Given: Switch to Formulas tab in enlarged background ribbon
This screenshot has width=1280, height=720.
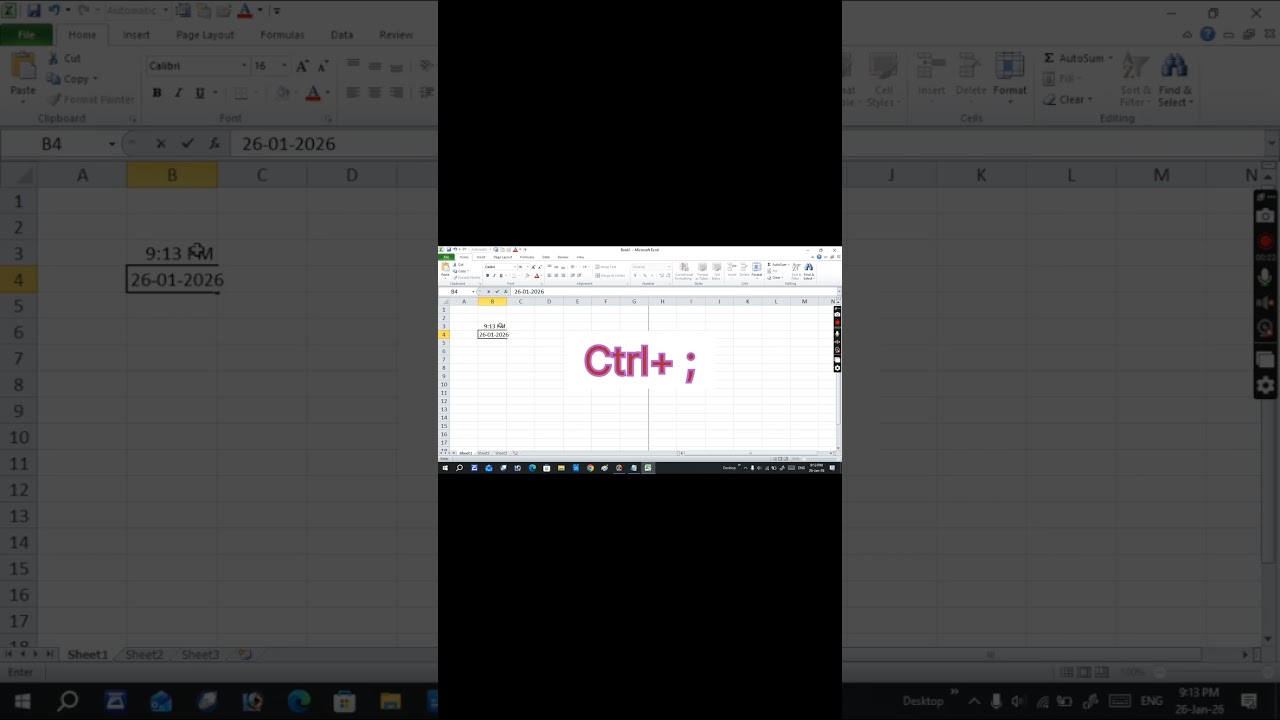Looking at the screenshot, I should click(x=282, y=34).
